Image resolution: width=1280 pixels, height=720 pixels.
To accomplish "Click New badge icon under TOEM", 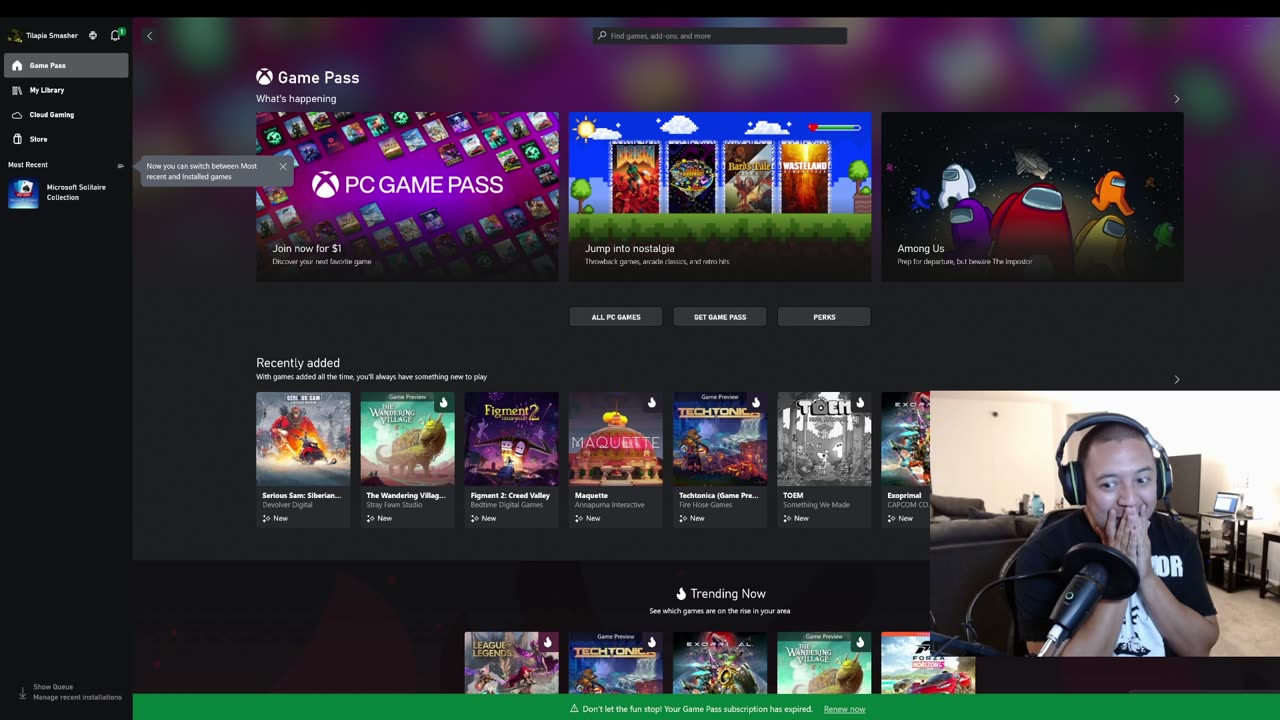I will (x=787, y=518).
